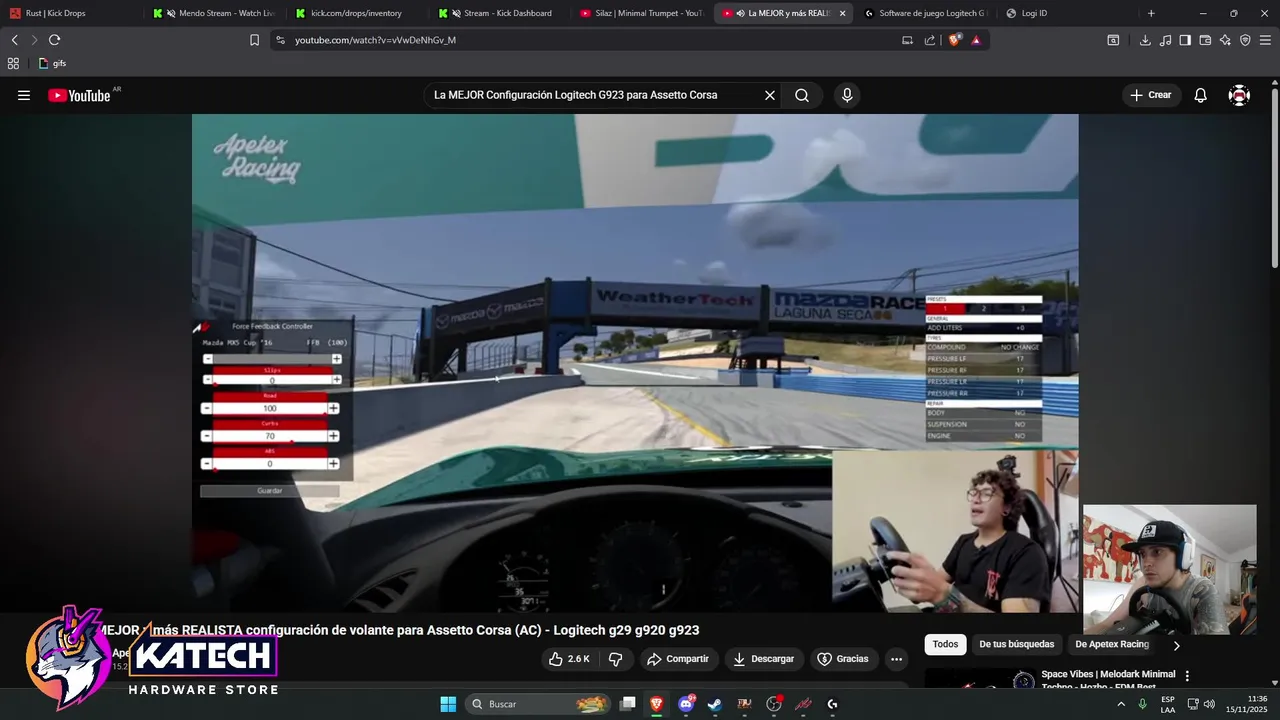Image resolution: width=1280 pixels, height=720 pixels.
Task: Open the ESP LAA language switcher
Action: coord(1168,704)
